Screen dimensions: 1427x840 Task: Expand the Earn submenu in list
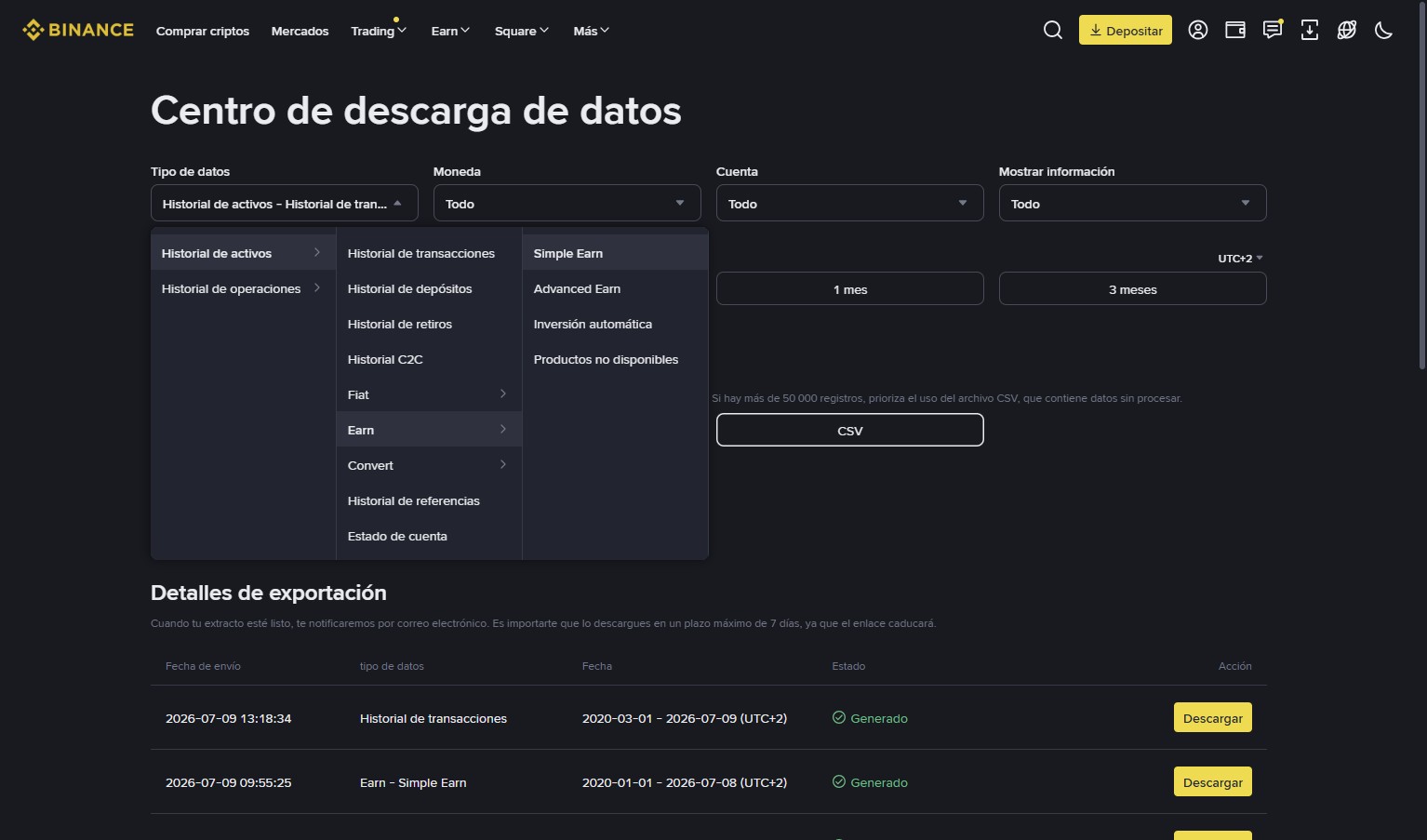pyautogui.click(x=429, y=430)
